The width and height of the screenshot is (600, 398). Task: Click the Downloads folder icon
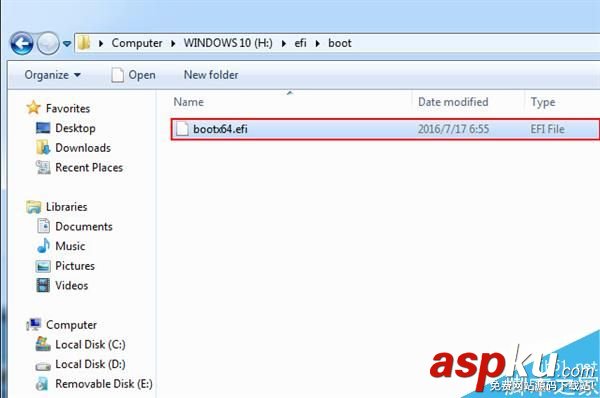coord(43,147)
